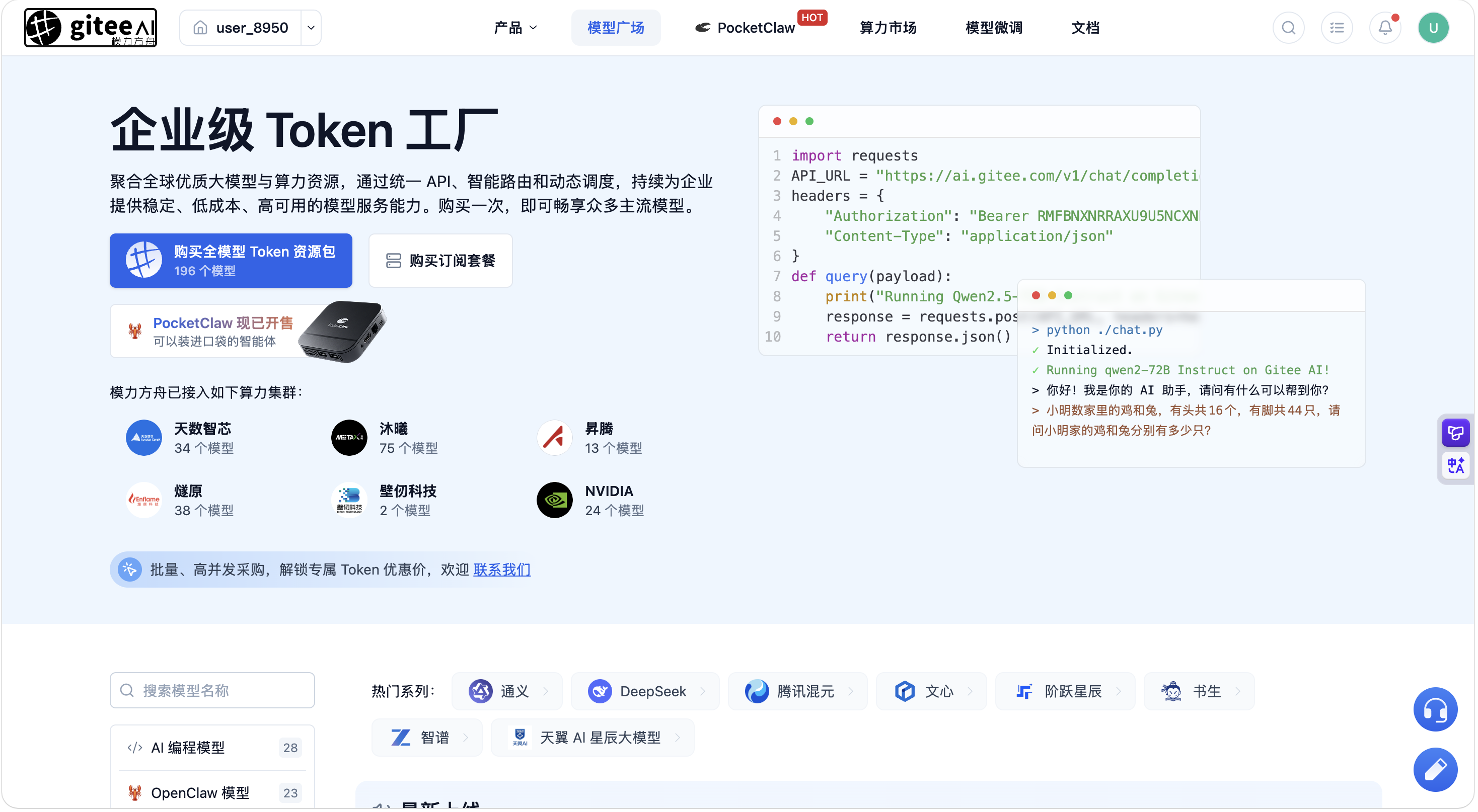Image resolution: width=1478 pixels, height=812 pixels.
Task: Click the 燧原 Enflame cluster logo
Action: (143, 500)
